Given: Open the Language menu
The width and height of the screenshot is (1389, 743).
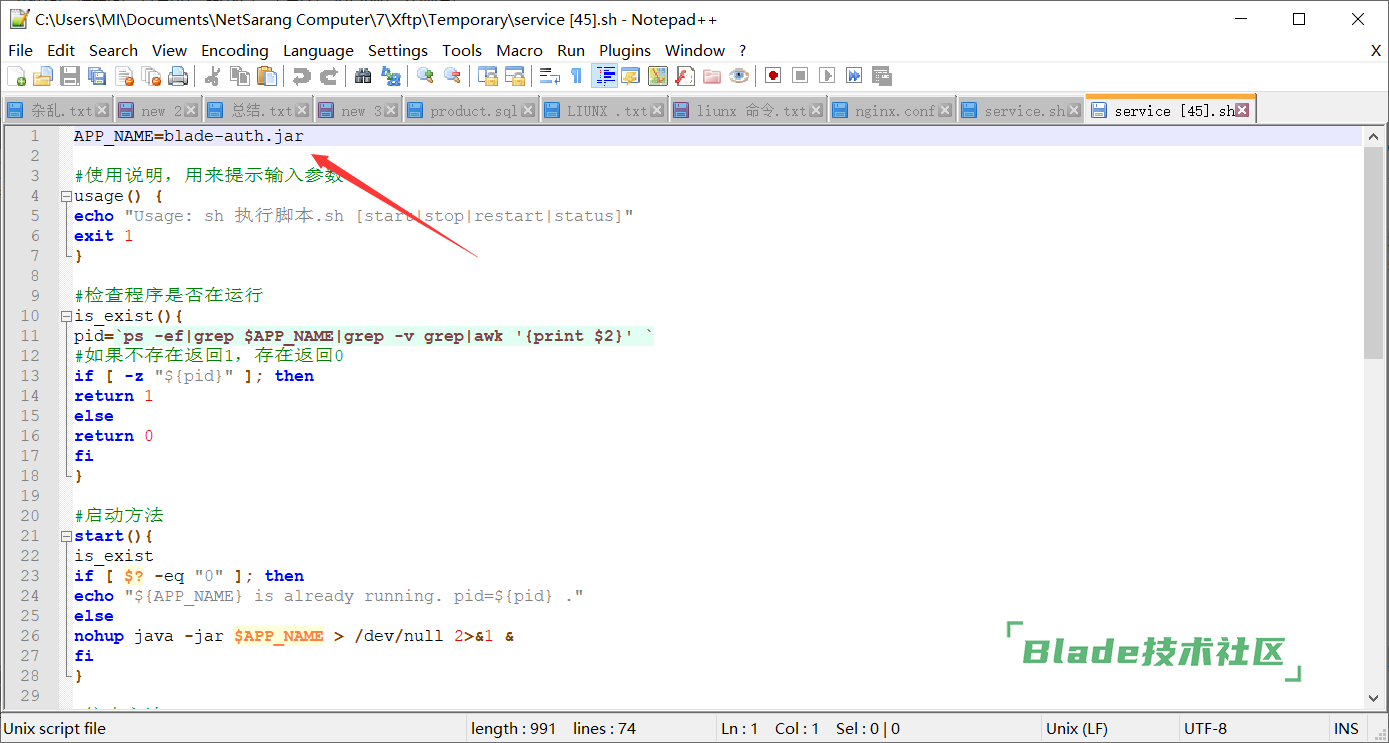Looking at the screenshot, I should pos(318,50).
